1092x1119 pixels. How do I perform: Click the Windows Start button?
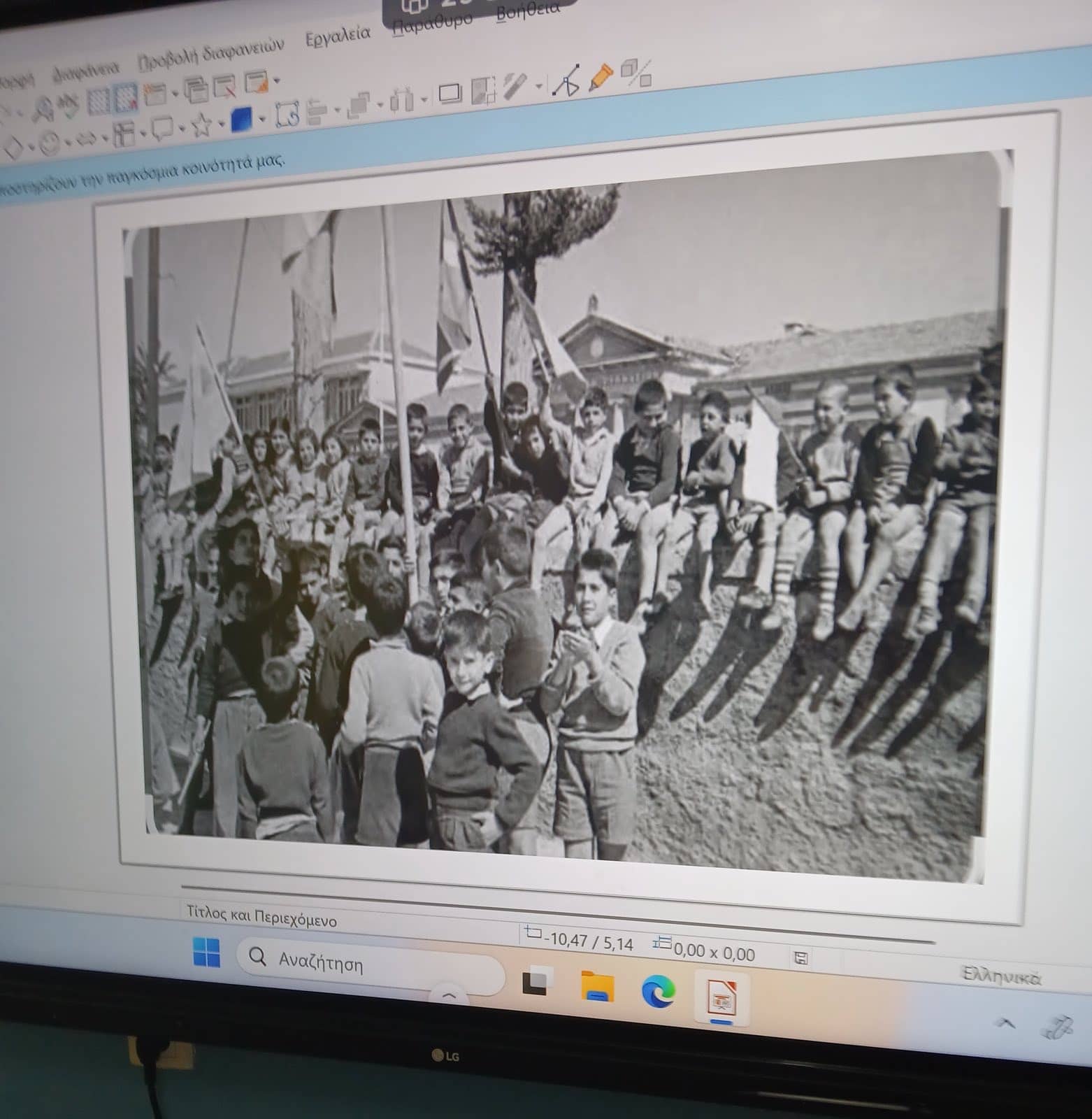click(x=206, y=953)
